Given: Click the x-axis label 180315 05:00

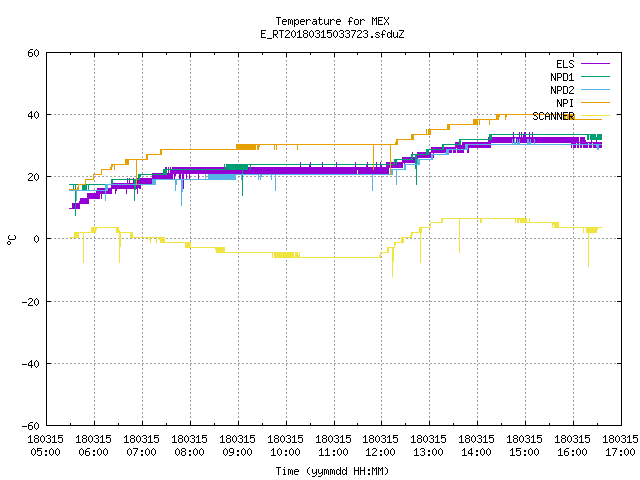Looking at the screenshot, I should point(45,446).
